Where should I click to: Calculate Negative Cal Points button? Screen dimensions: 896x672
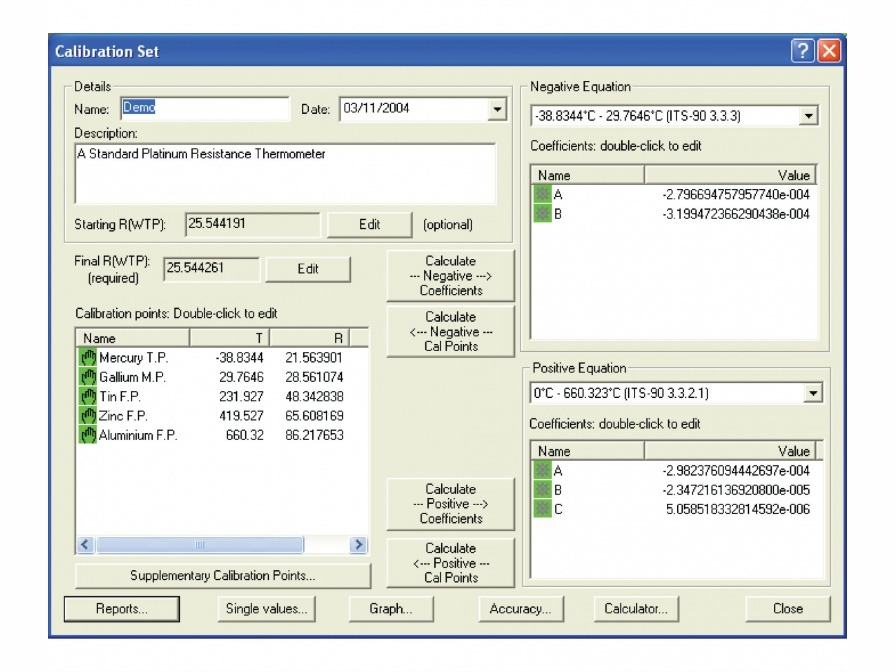click(x=450, y=331)
